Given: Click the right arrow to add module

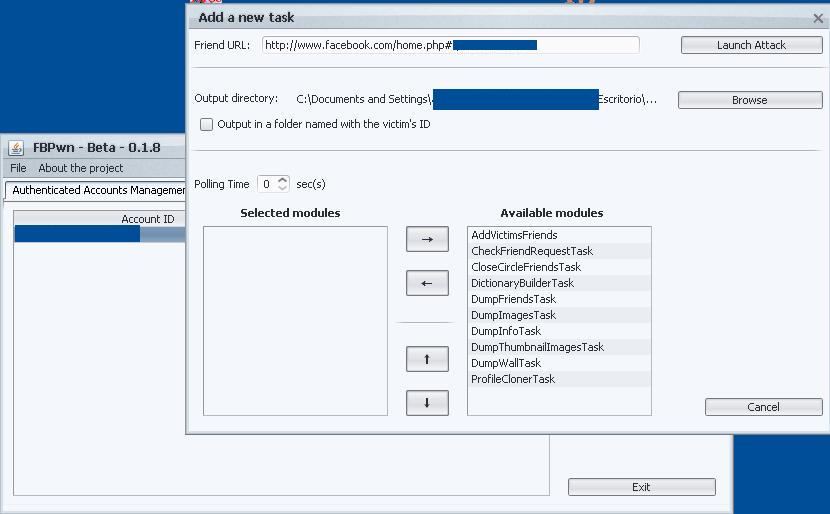Looking at the screenshot, I should coord(427,239).
